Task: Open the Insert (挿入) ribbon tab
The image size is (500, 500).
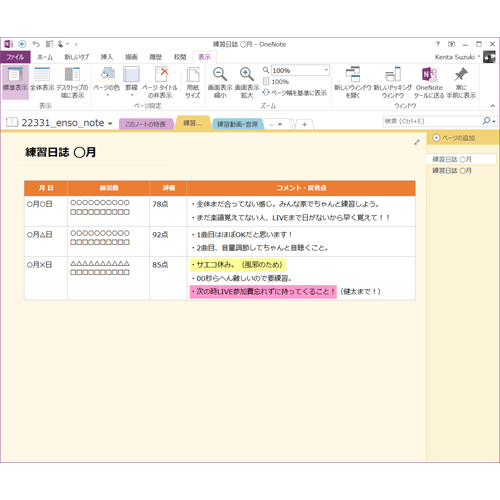Action: point(107,57)
